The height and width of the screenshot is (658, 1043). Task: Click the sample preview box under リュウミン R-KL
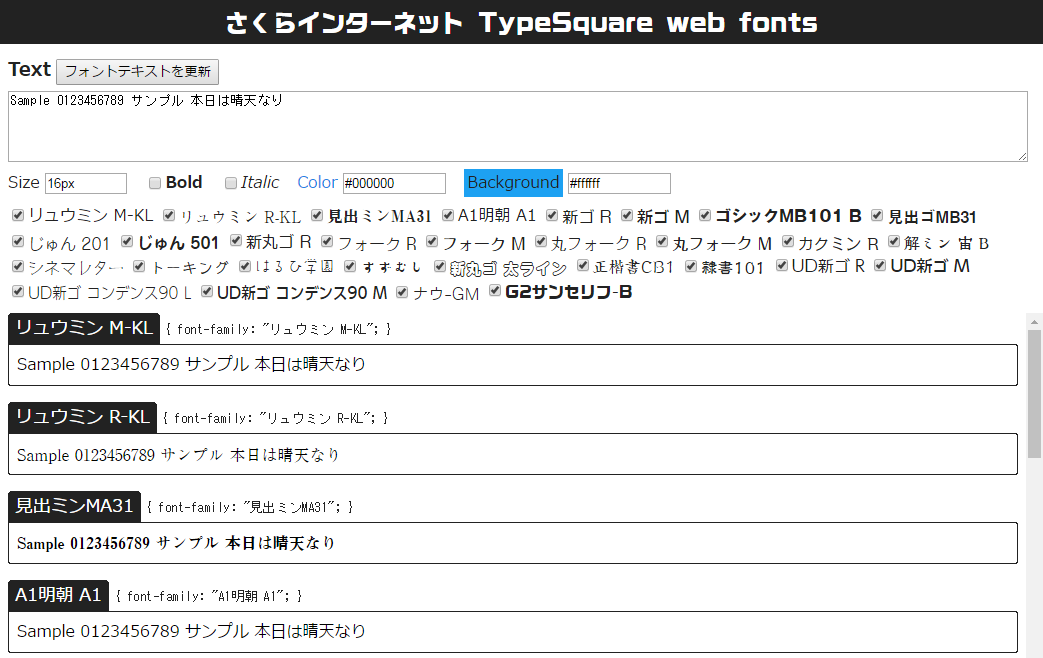click(x=513, y=454)
